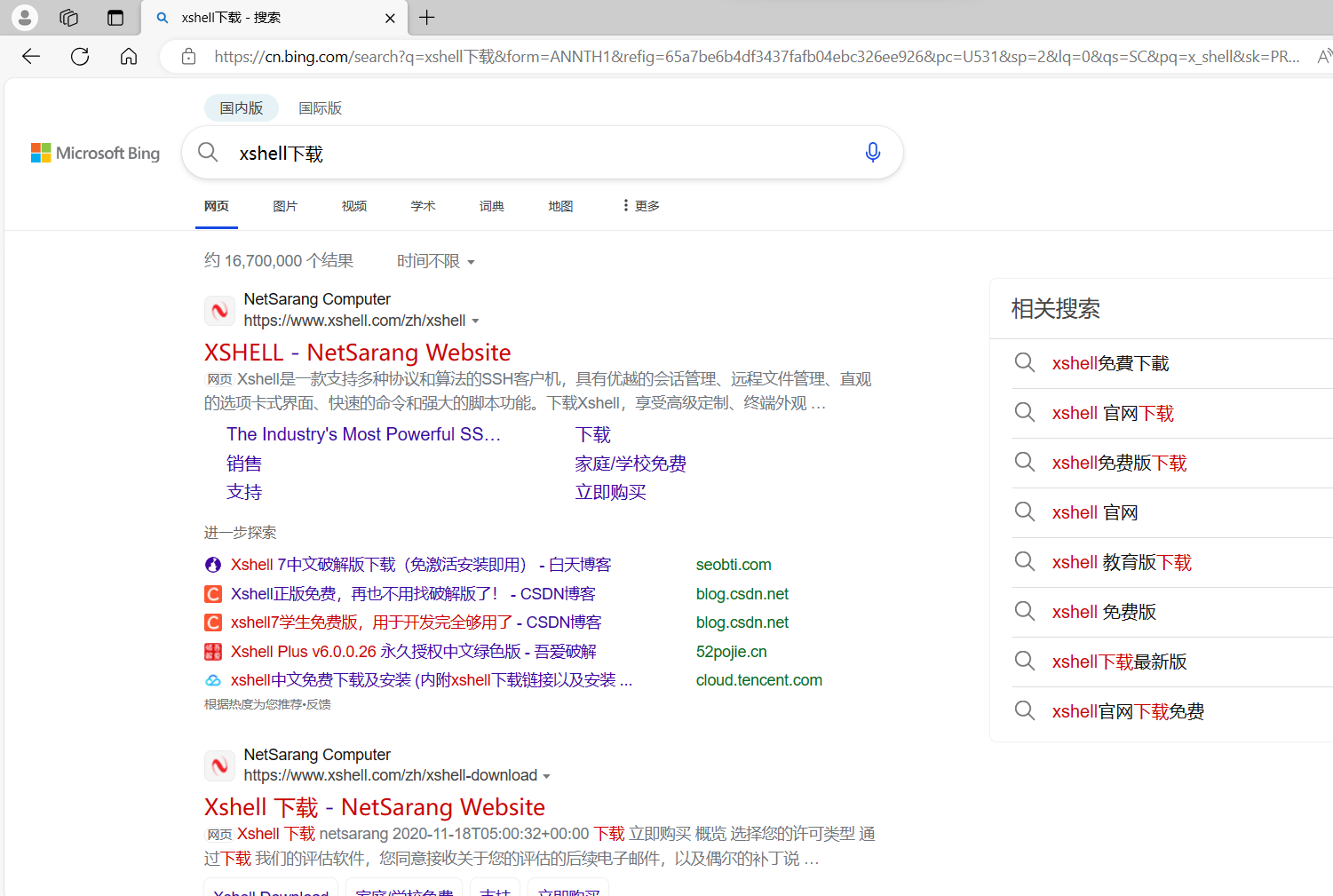The width and height of the screenshot is (1333, 896).
Task: Switch to 国际版 version
Action: coord(320,107)
